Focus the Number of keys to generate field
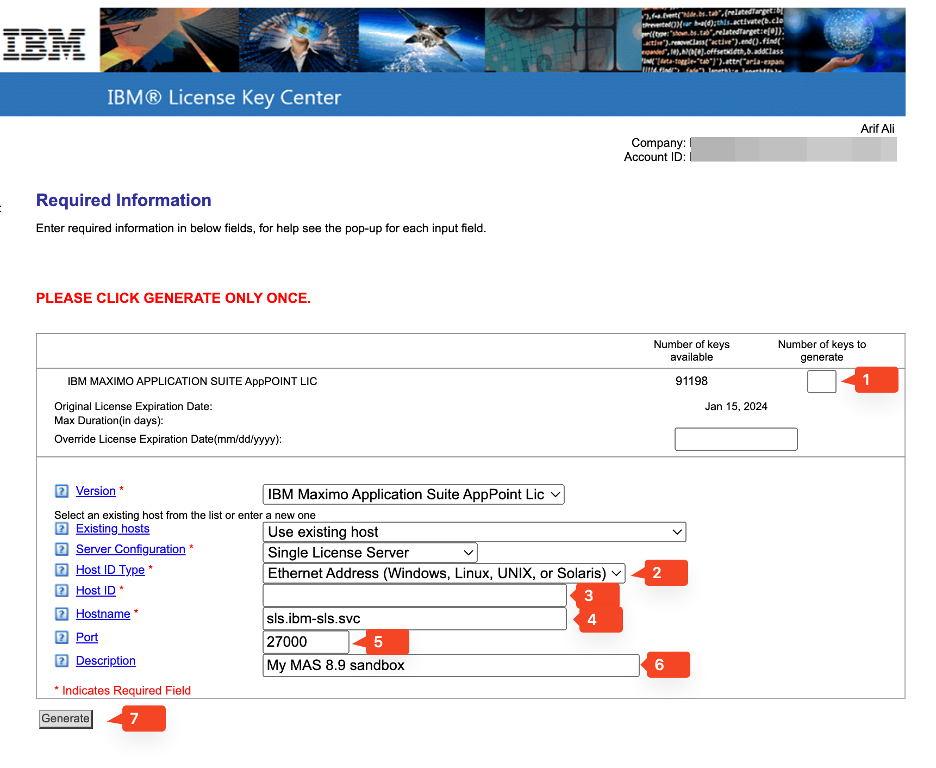This screenshot has height=768, width=936. [821, 381]
